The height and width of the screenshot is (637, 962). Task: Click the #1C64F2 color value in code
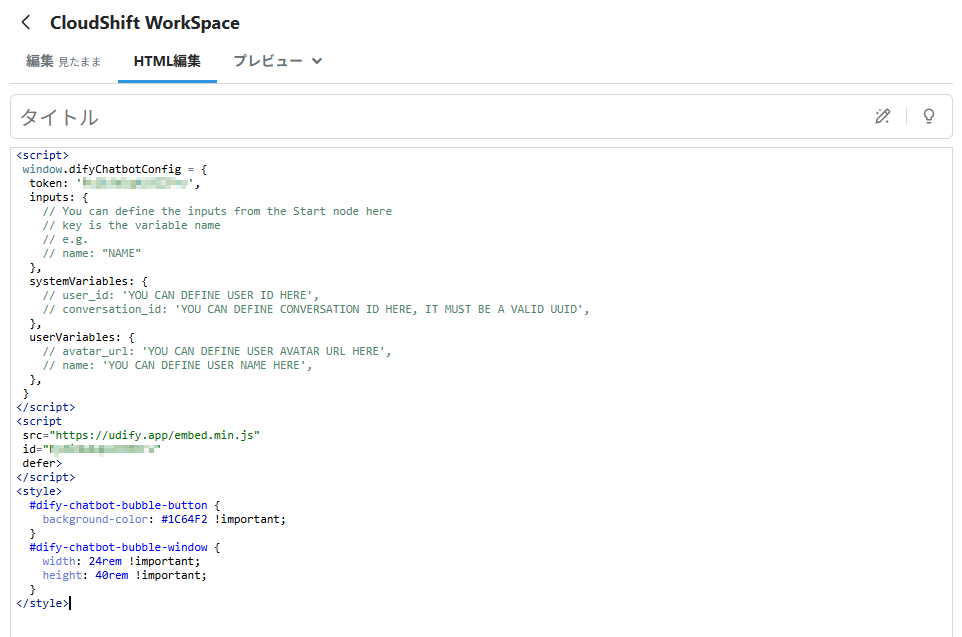pos(184,519)
